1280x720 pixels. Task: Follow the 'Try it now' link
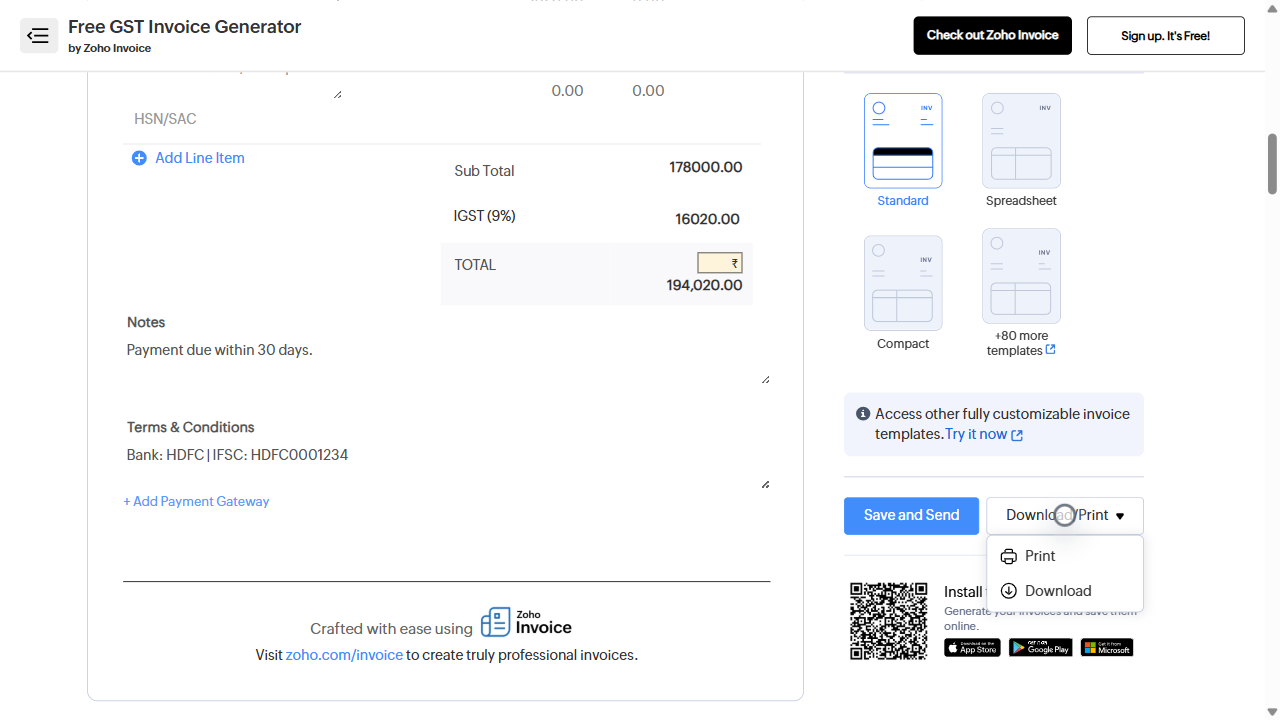(x=976, y=434)
